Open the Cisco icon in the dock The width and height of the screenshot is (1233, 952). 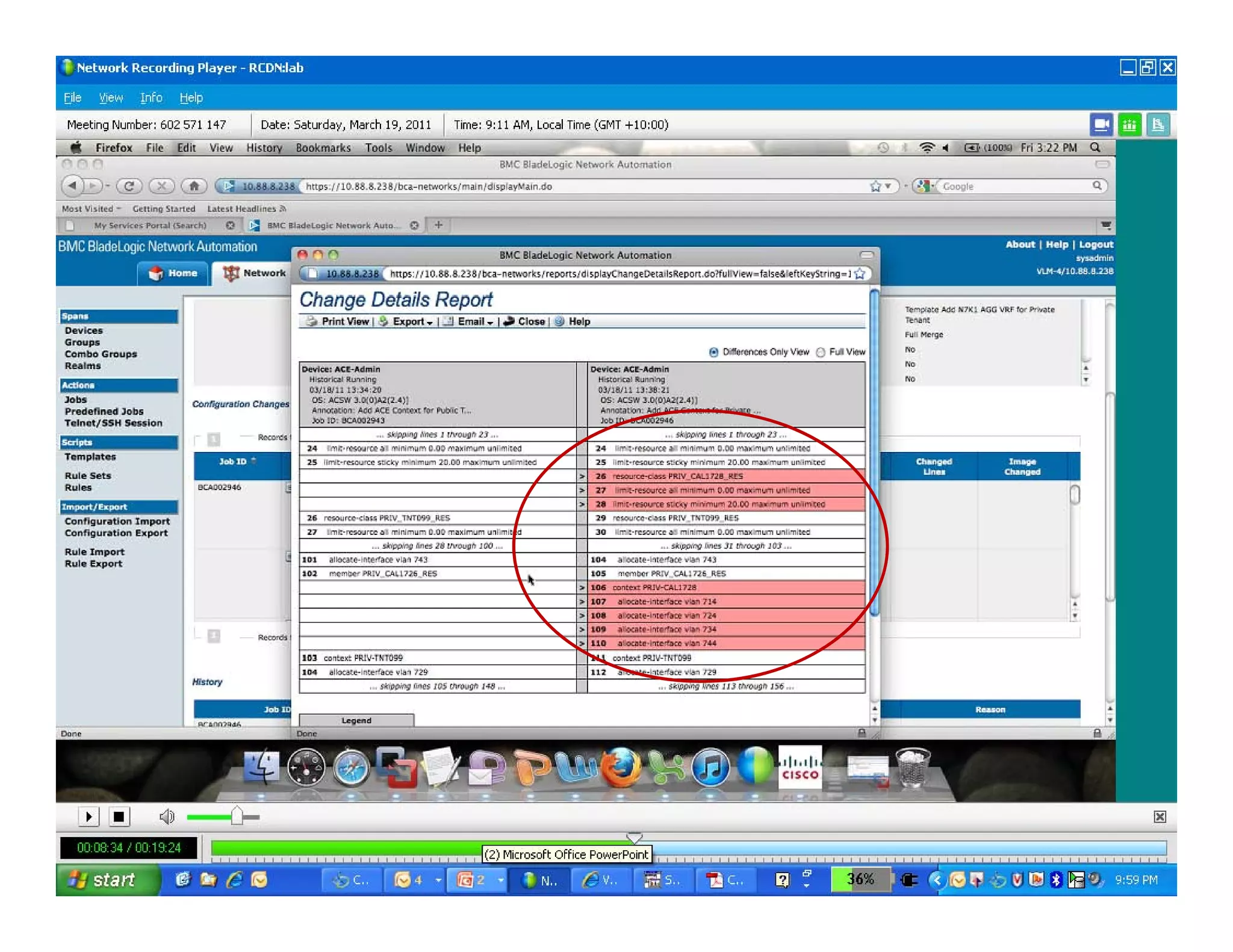[x=800, y=767]
